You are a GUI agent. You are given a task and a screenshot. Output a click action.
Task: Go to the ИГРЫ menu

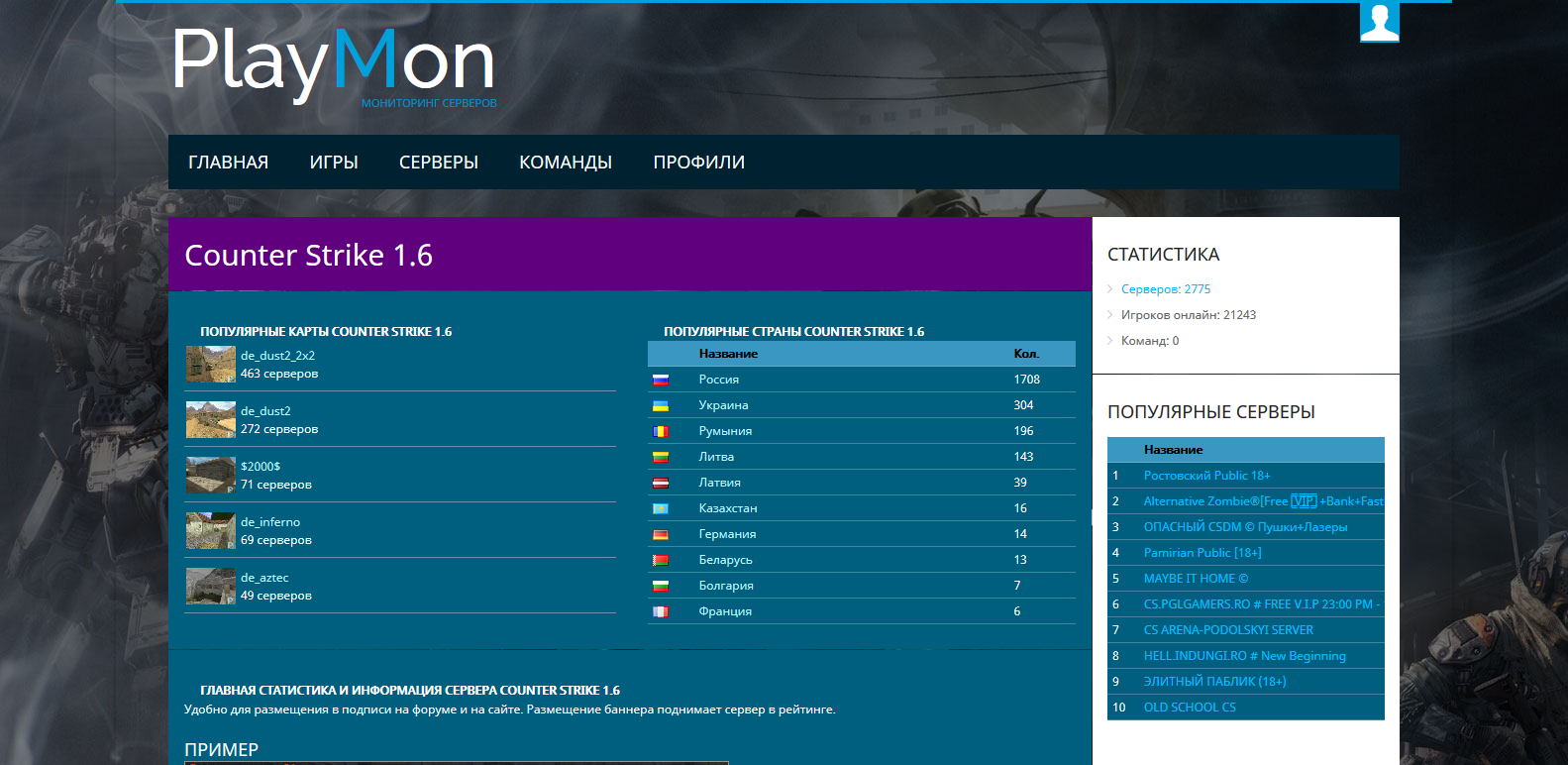click(x=334, y=163)
